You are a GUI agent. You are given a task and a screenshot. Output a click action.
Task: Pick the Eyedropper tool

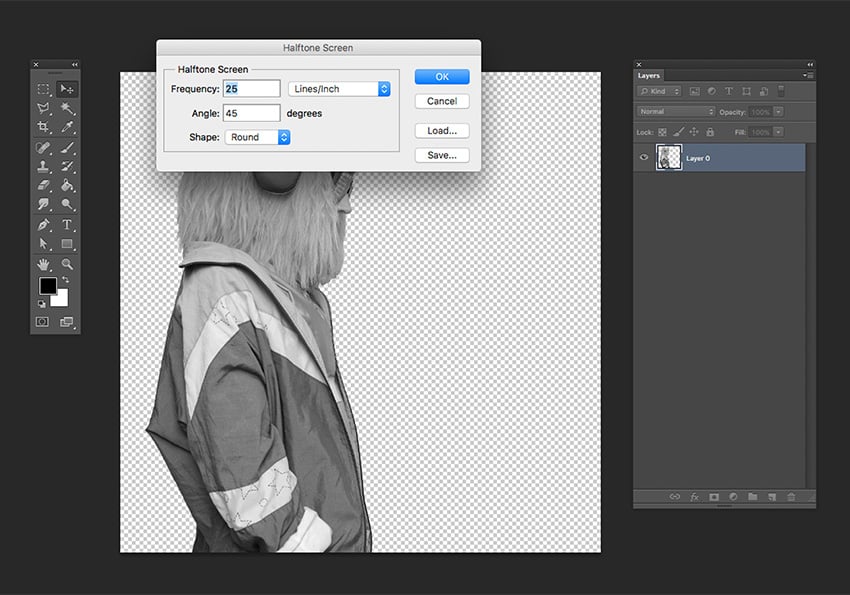(67, 127)
